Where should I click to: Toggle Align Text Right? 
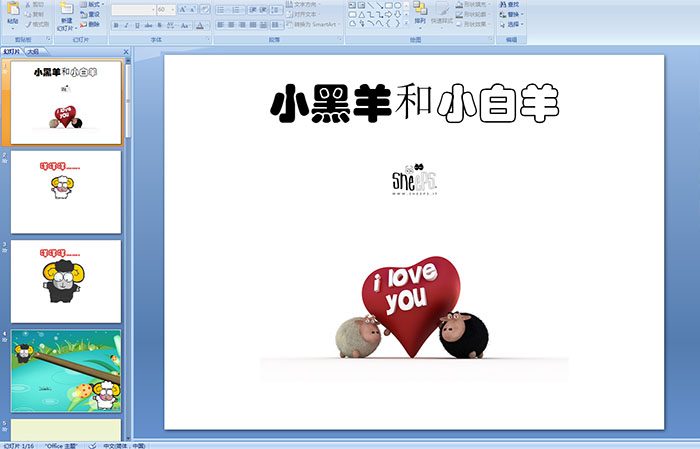[242, 25]
